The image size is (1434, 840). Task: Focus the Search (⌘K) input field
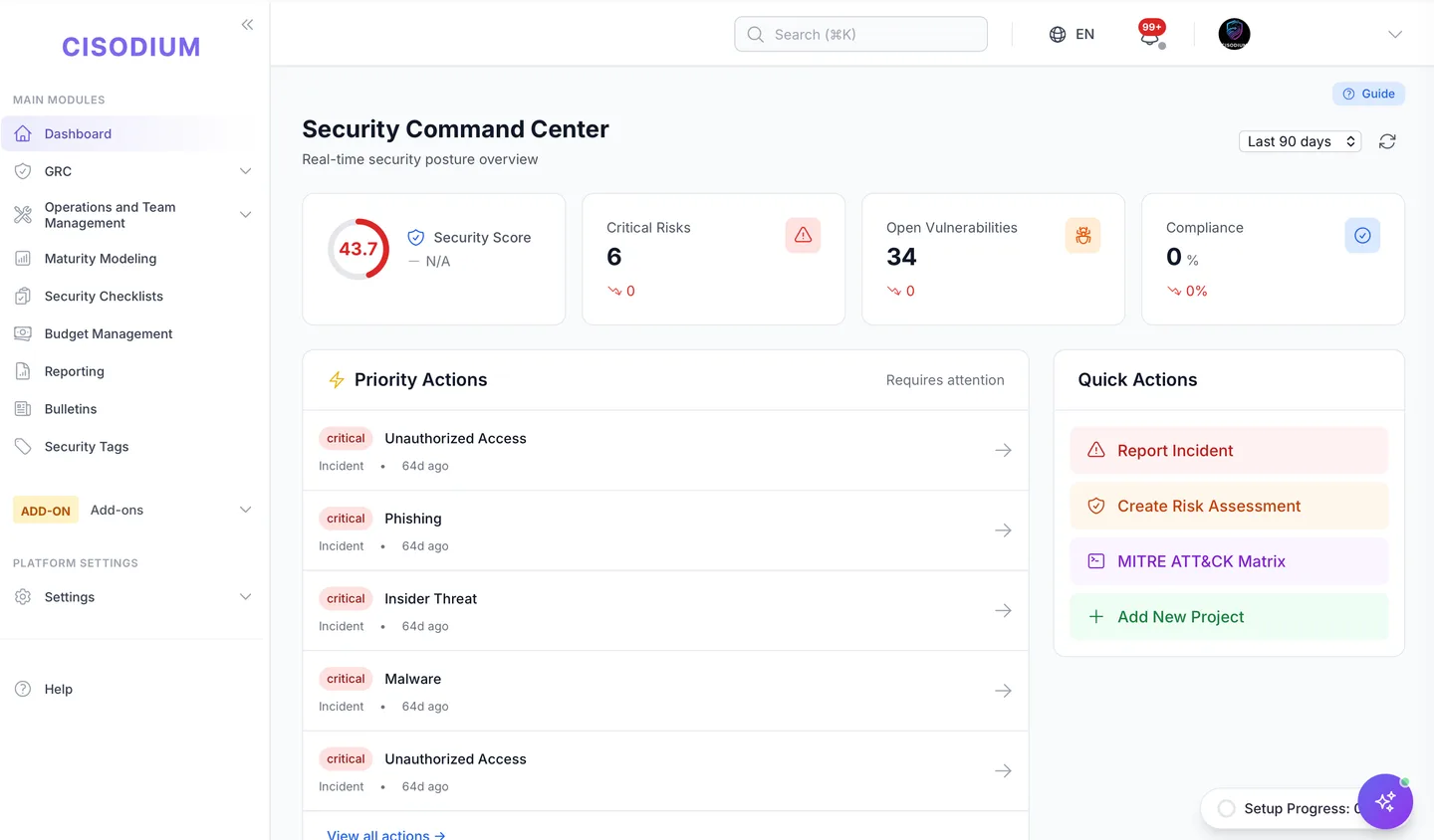(x=860, y=34)
